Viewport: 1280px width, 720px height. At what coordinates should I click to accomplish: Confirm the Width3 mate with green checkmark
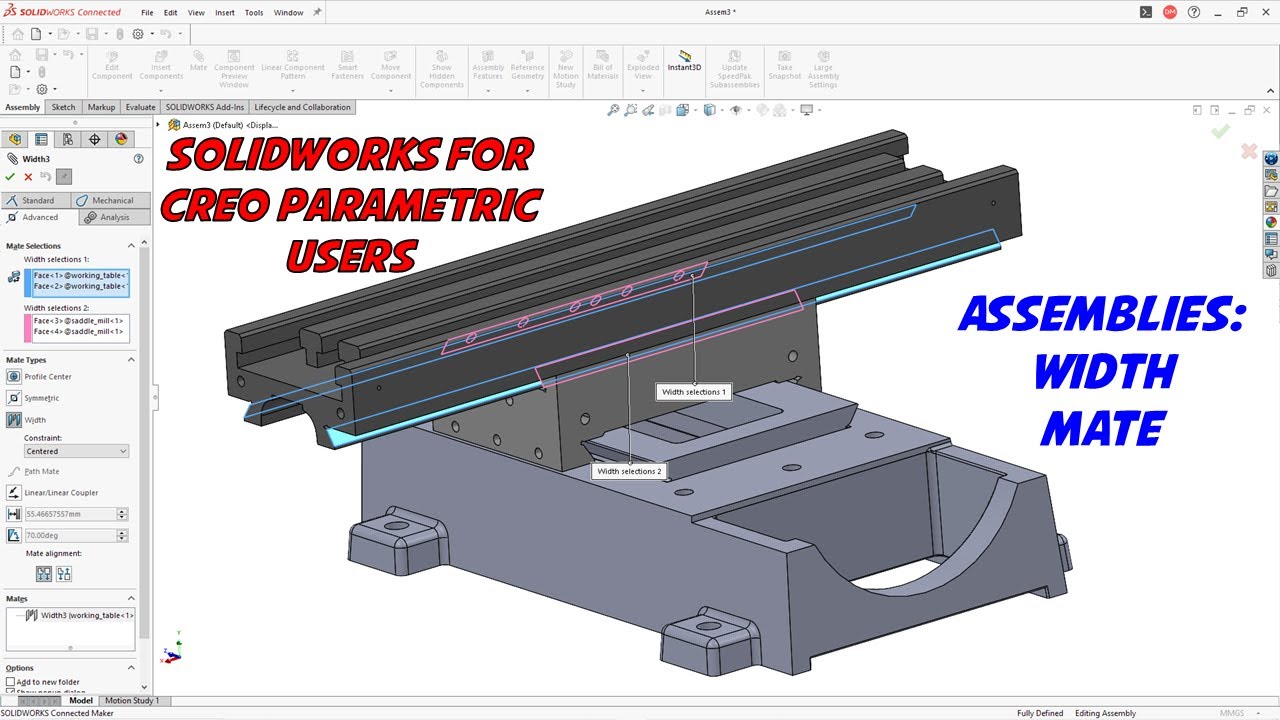pyautogui.click(x=11, y=177)
